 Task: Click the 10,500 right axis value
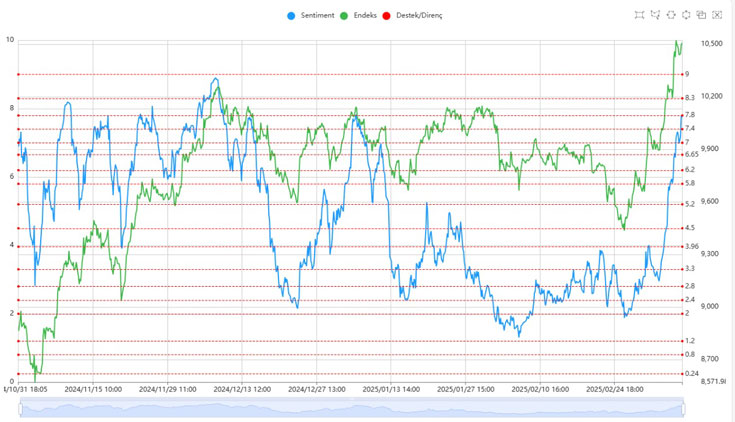click(x=711, y=44)
